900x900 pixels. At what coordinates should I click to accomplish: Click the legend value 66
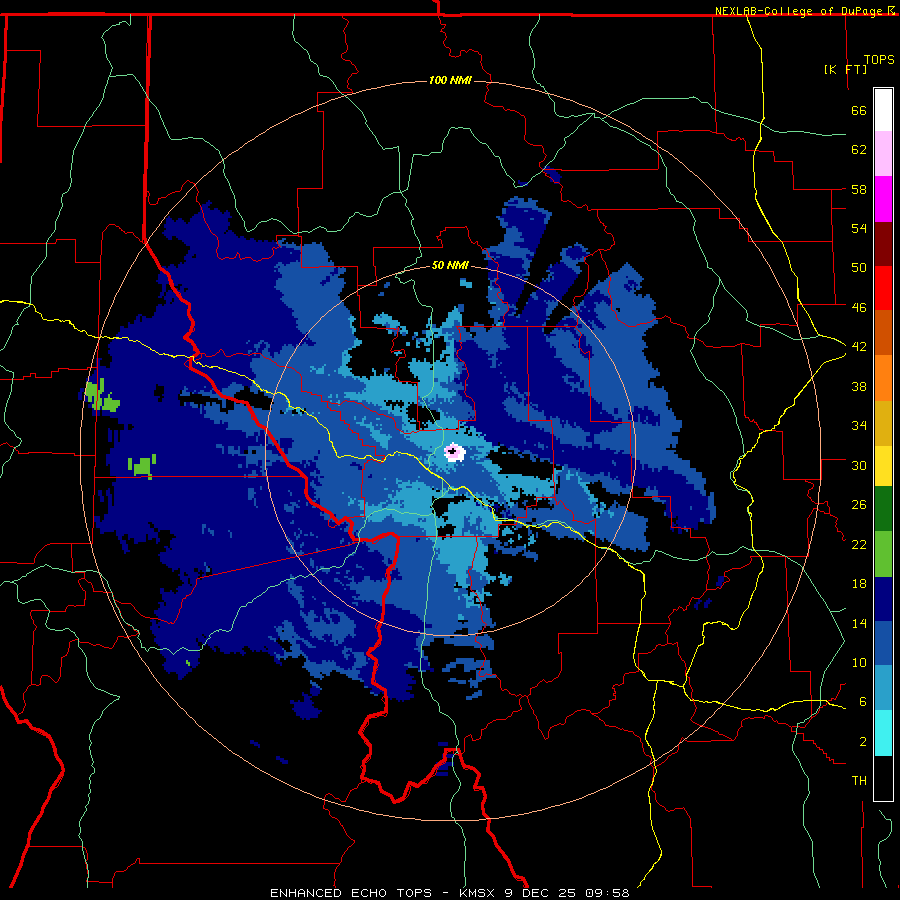tap(859, 111)
